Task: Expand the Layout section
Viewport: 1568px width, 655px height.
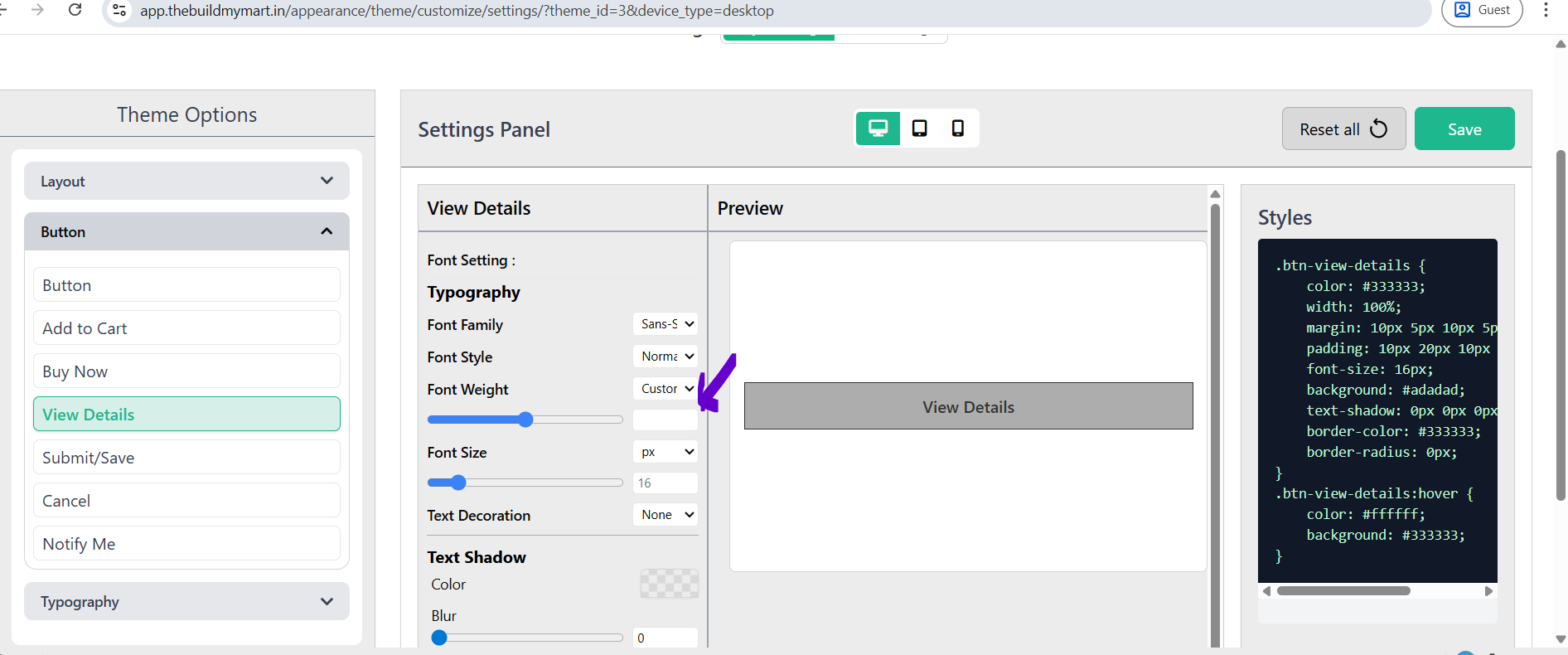Action: (x=186, y=181)
